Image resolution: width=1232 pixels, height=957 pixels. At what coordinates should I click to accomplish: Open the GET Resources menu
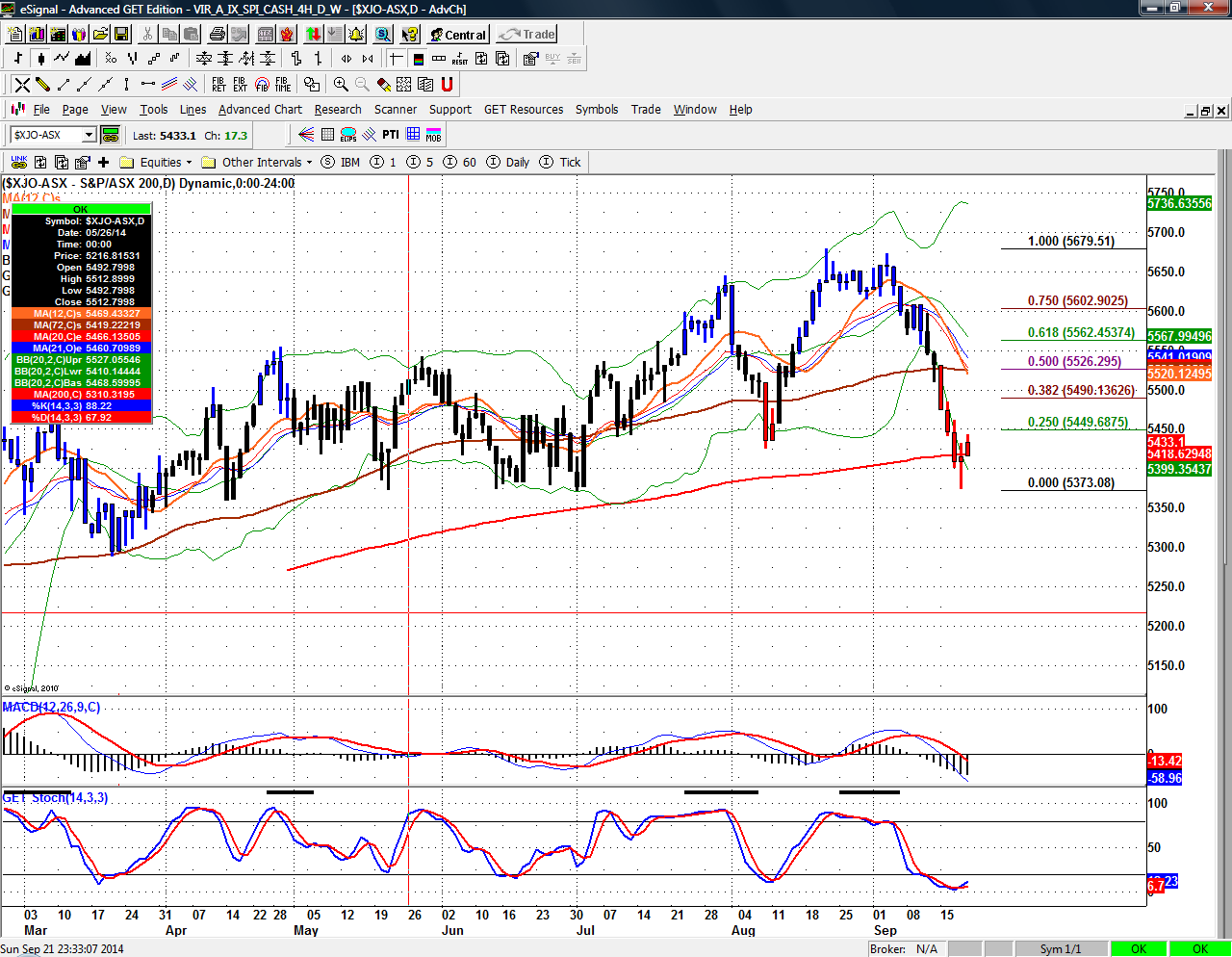523,110
